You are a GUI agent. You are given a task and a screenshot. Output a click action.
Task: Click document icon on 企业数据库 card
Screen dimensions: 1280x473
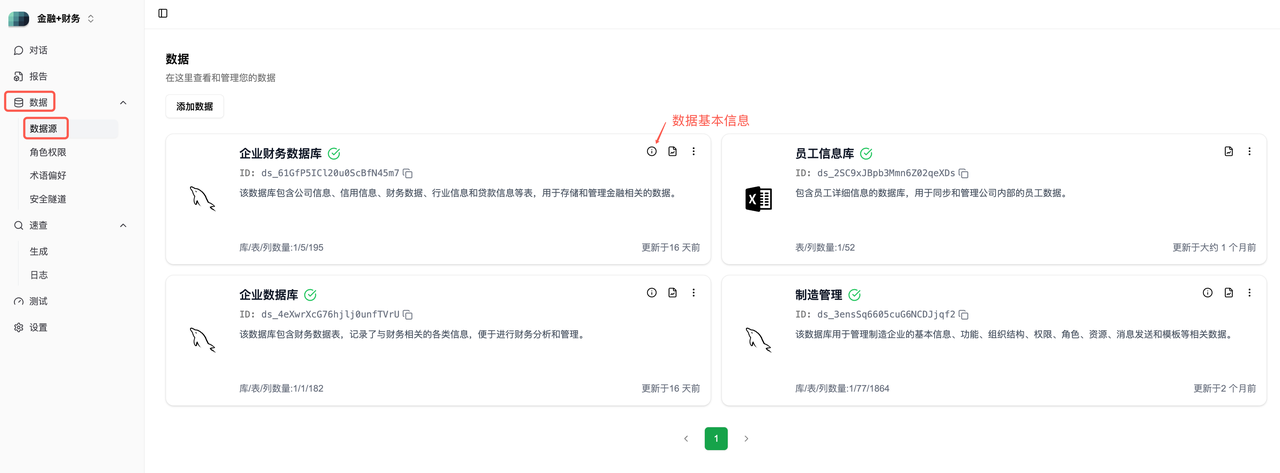point(673,293)
